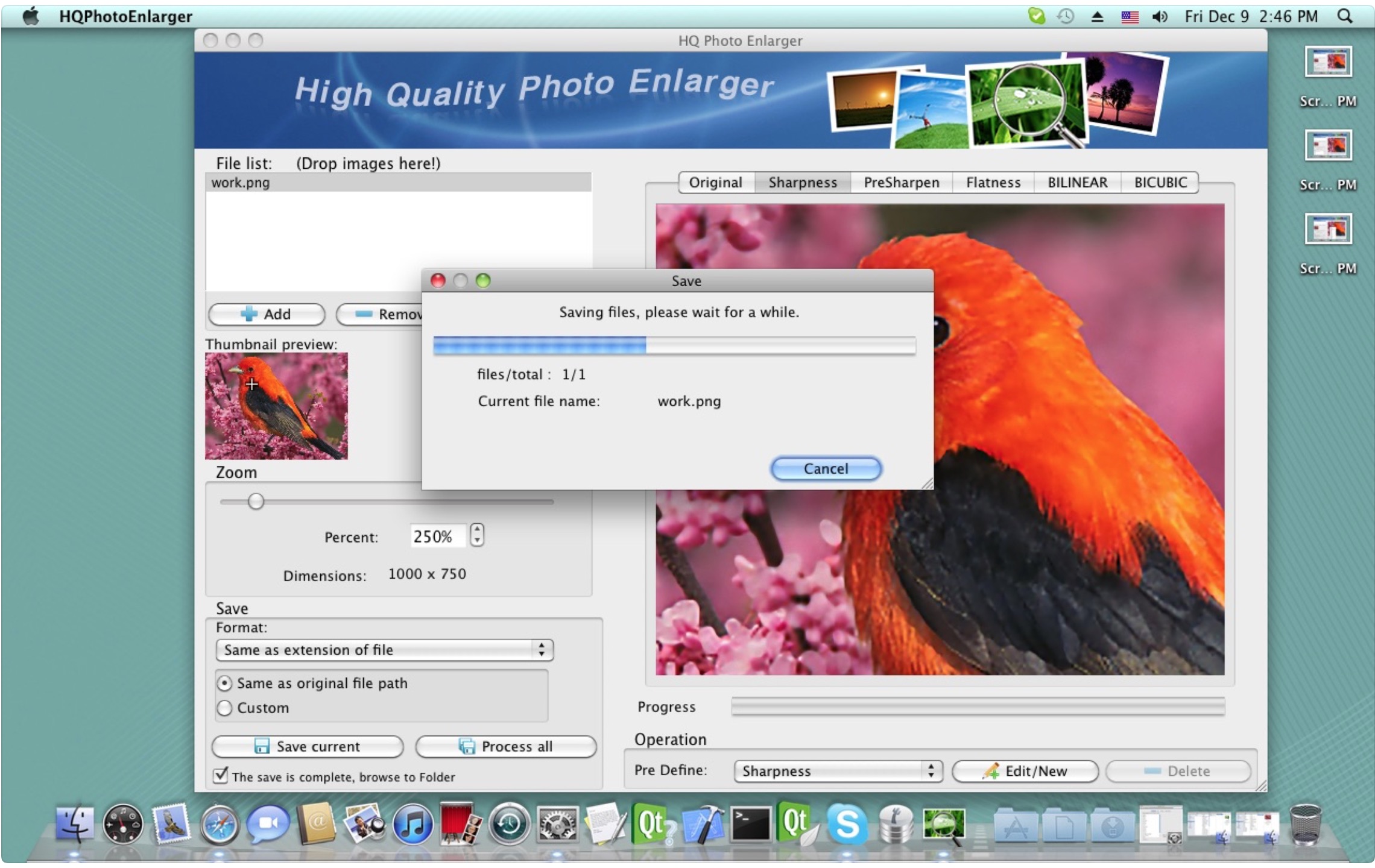Launch iTunes from the dock

point(413,825)
